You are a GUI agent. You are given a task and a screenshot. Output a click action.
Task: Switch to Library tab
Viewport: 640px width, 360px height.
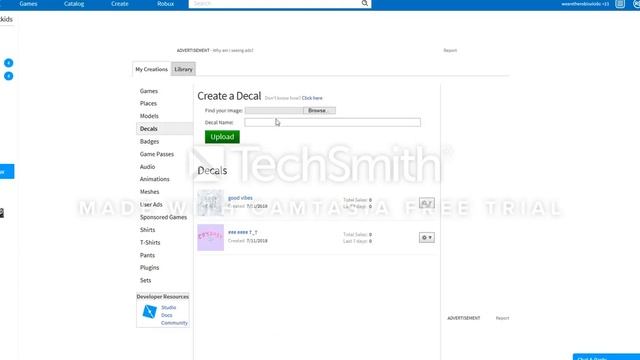coord(183,69)
